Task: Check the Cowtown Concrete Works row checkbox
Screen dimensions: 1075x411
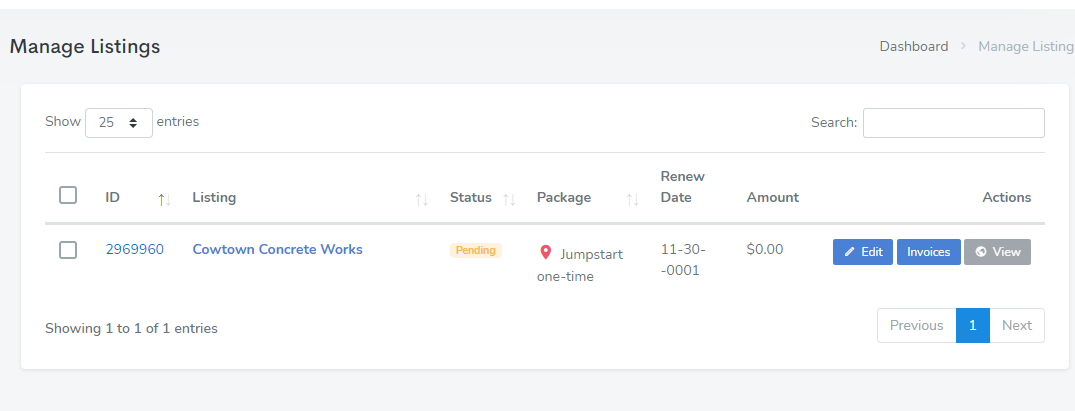Action: click(x=68, y=250)
